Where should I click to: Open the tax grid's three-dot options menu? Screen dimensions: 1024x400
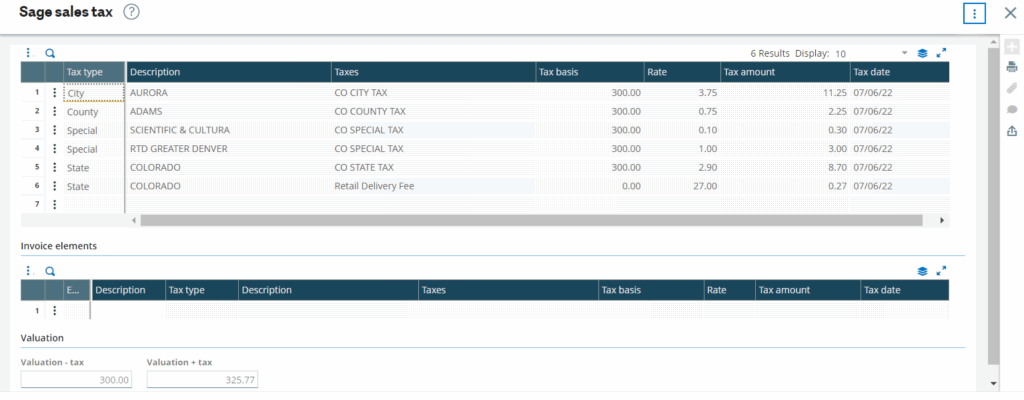pos(28,53)
